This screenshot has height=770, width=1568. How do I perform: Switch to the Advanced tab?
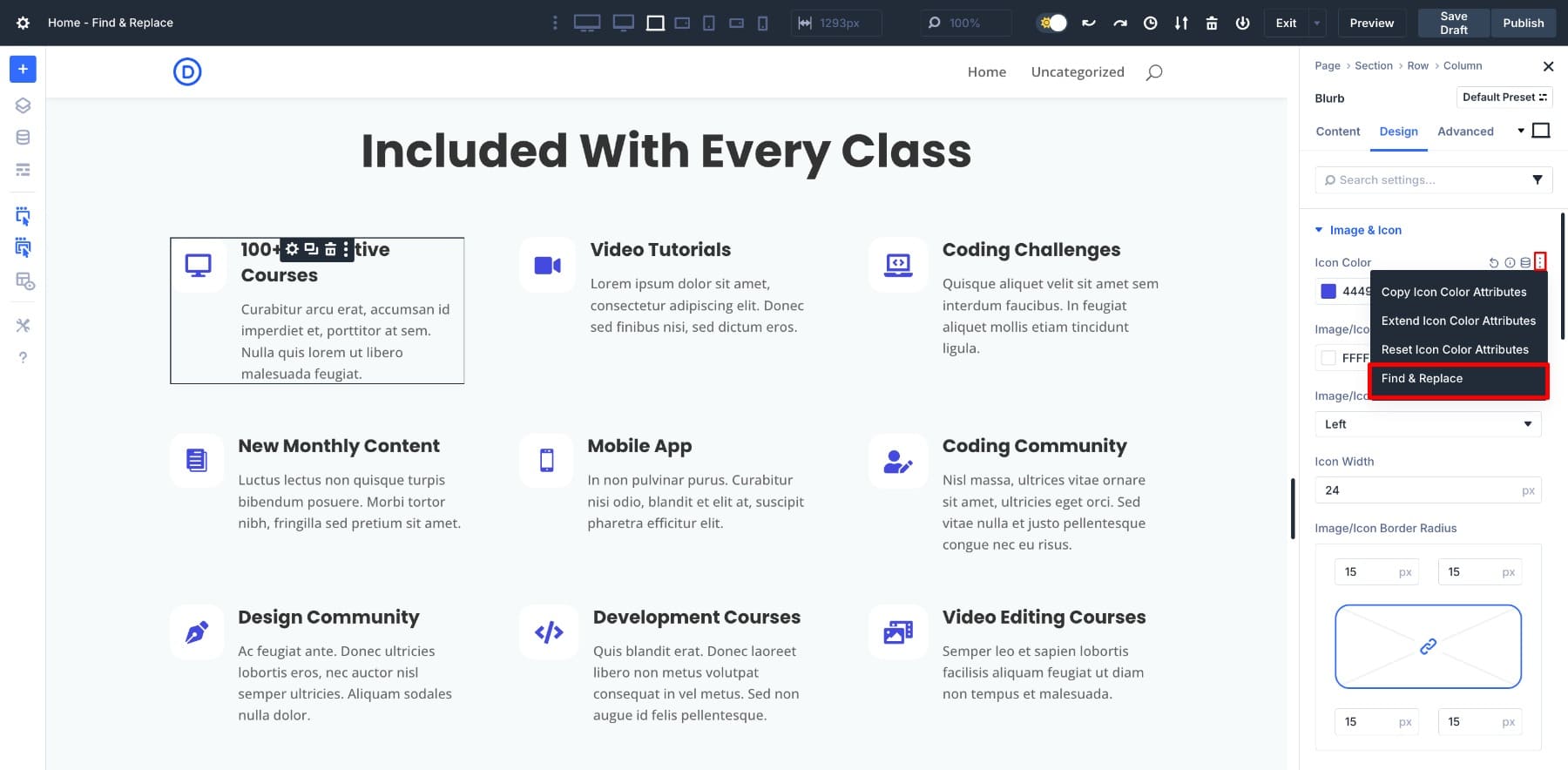click(1464, 132)
